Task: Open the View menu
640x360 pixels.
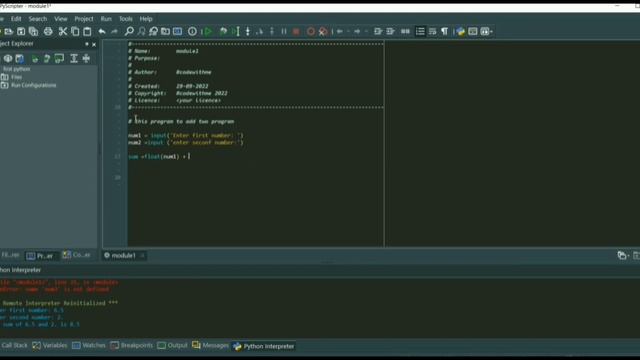Action: tap(60, 19)
